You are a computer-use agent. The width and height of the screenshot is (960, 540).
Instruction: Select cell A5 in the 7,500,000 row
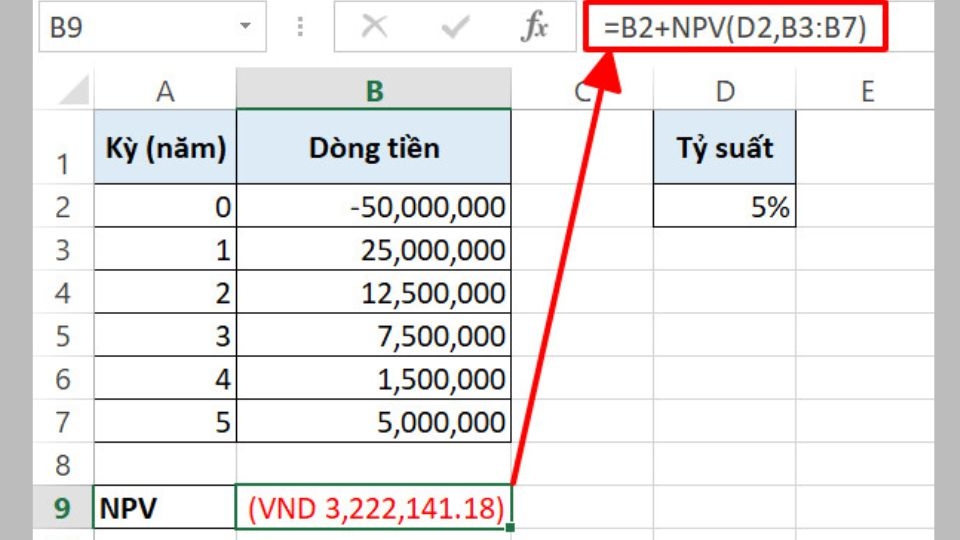pos(165,335)
